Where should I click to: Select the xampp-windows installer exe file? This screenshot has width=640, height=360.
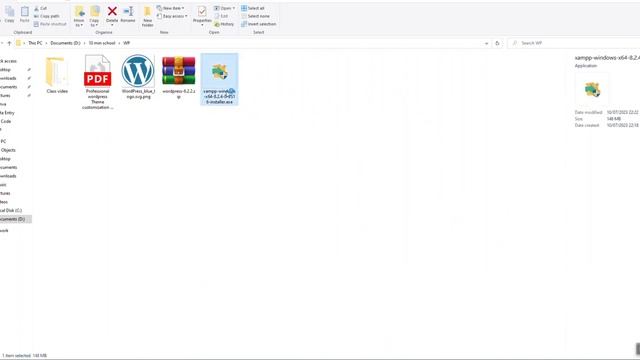pyautogui.click(x=220, y=79)
